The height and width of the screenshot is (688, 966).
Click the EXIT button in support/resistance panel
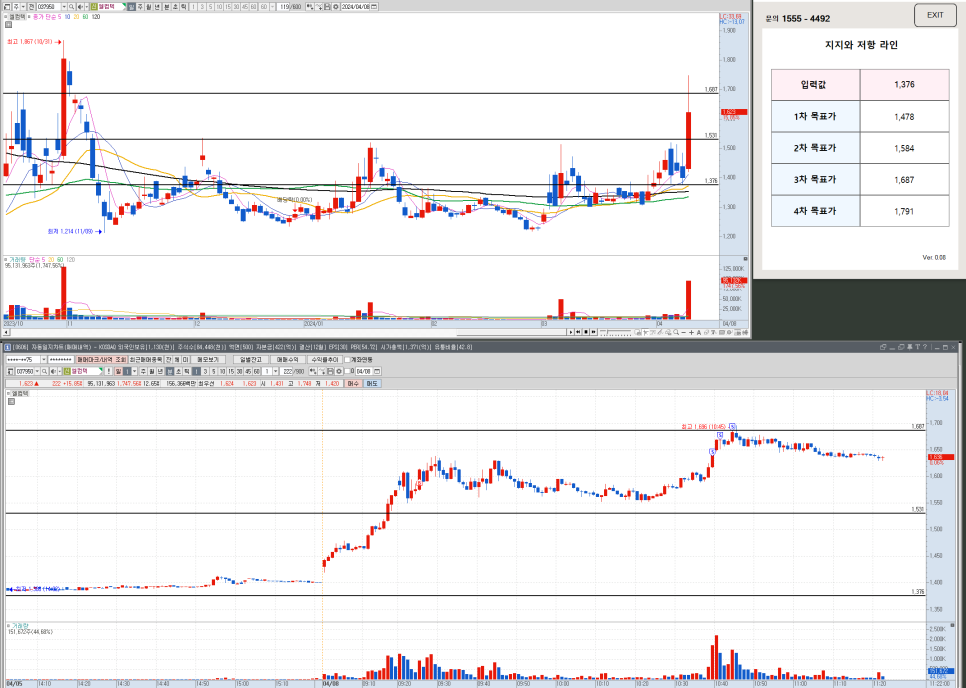tap(935, 15)
